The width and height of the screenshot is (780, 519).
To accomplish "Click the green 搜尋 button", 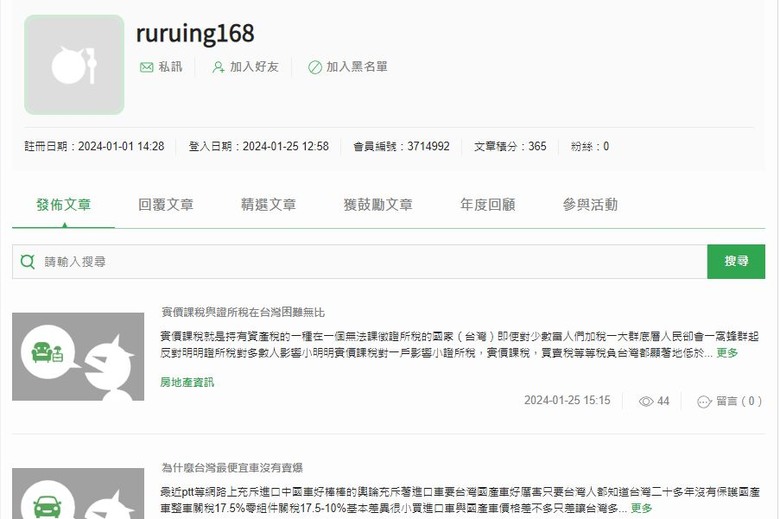I will tap(736, 261).
